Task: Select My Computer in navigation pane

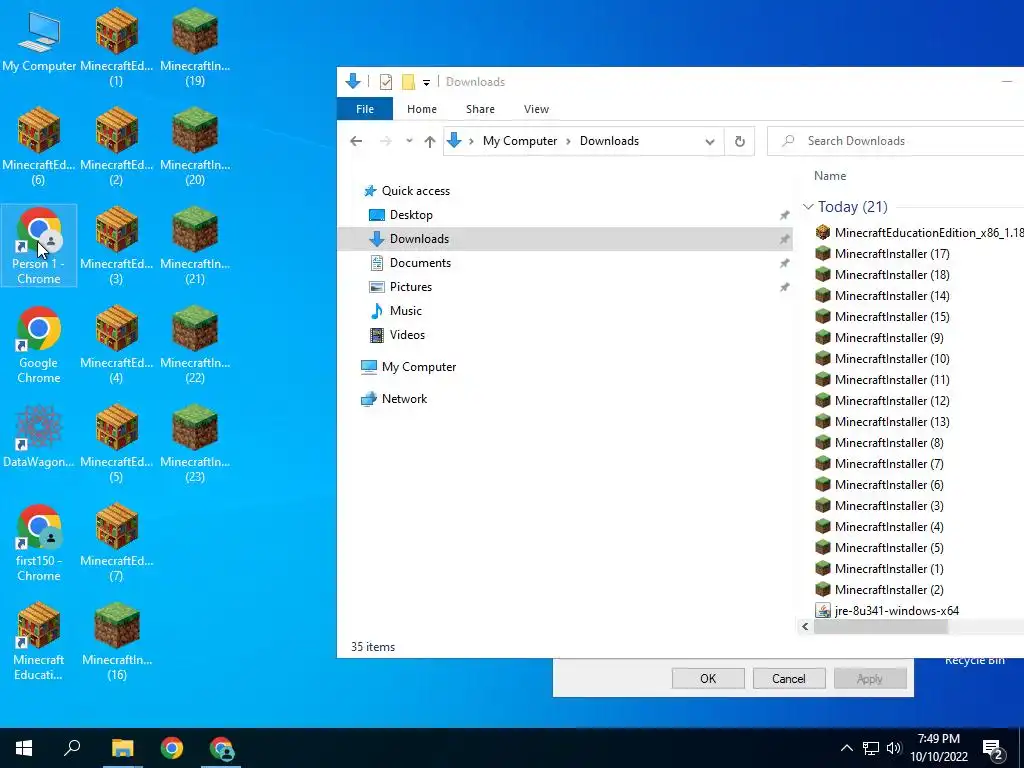Action: coord(419,367)
